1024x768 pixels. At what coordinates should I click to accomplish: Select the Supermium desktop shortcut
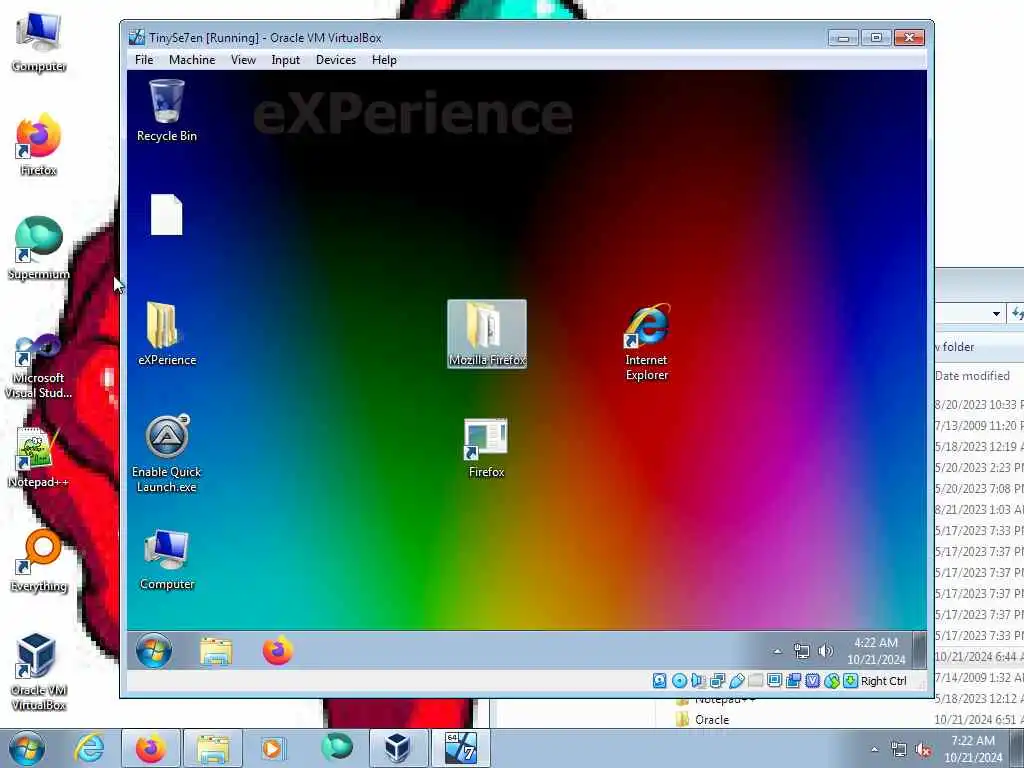[x=39, y=248]
